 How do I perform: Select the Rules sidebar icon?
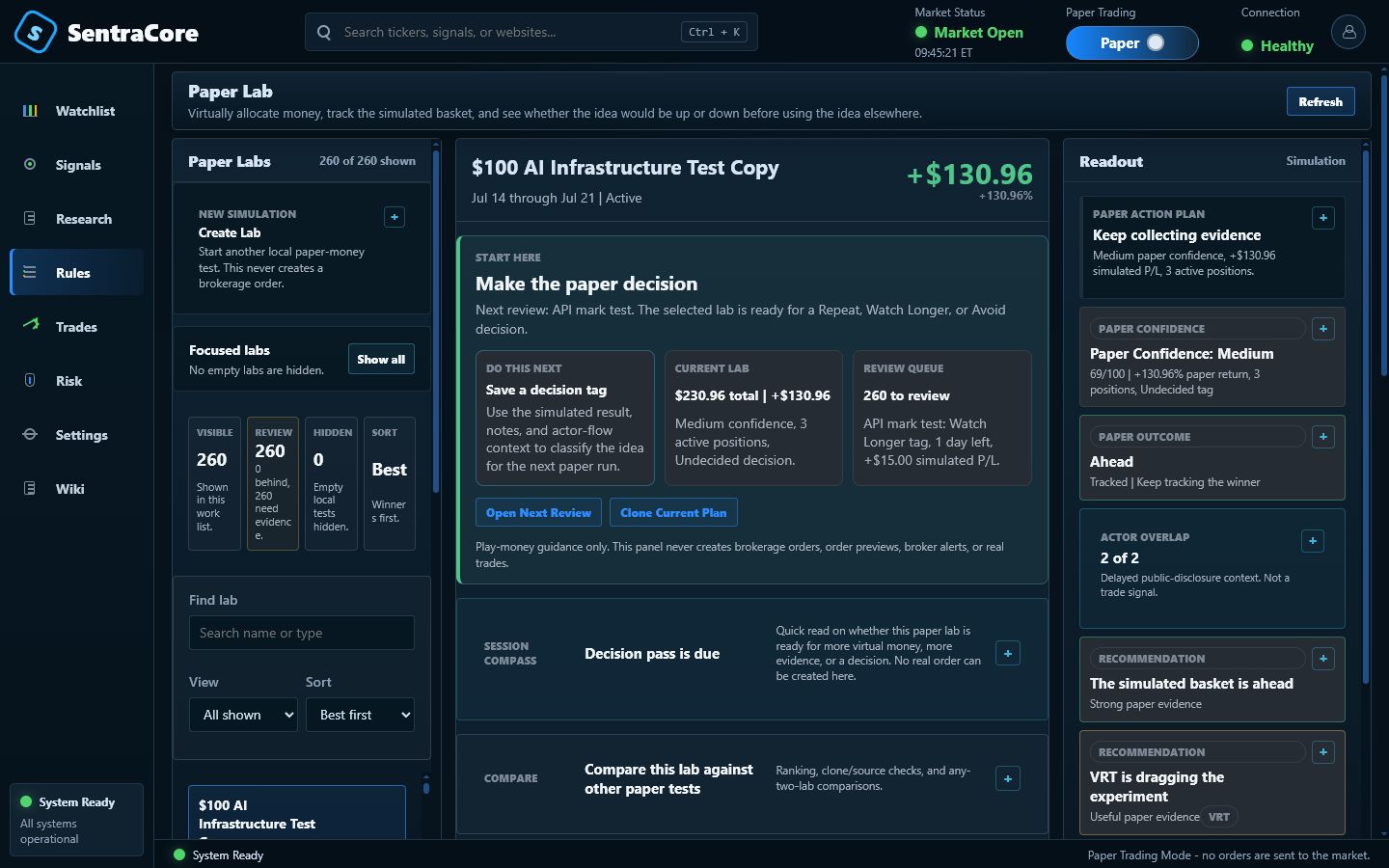(30, 273)
